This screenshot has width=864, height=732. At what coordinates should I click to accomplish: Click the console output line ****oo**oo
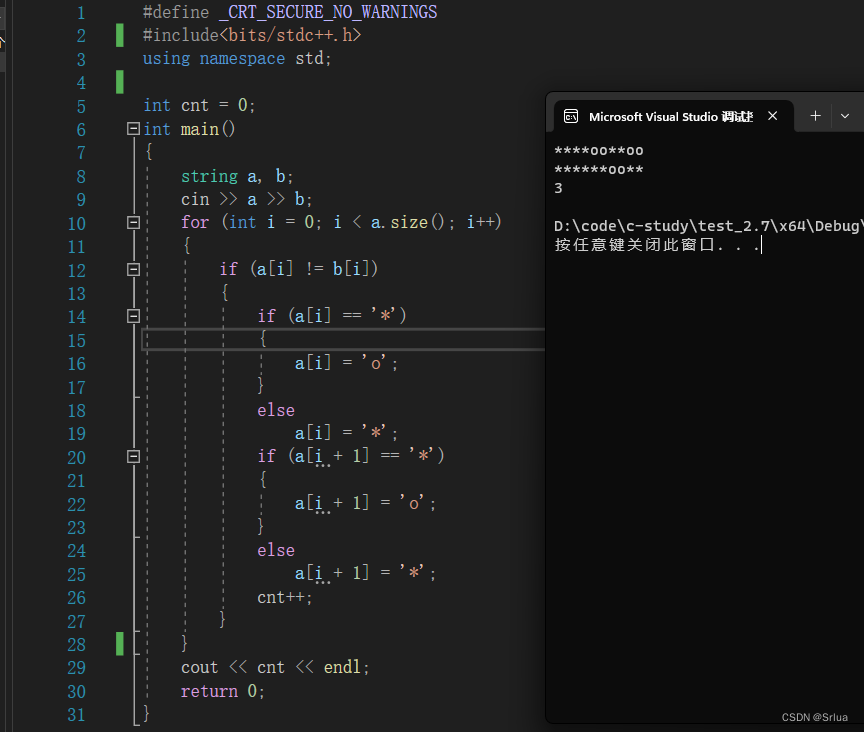pyautogui.click(x=598, y=151)
